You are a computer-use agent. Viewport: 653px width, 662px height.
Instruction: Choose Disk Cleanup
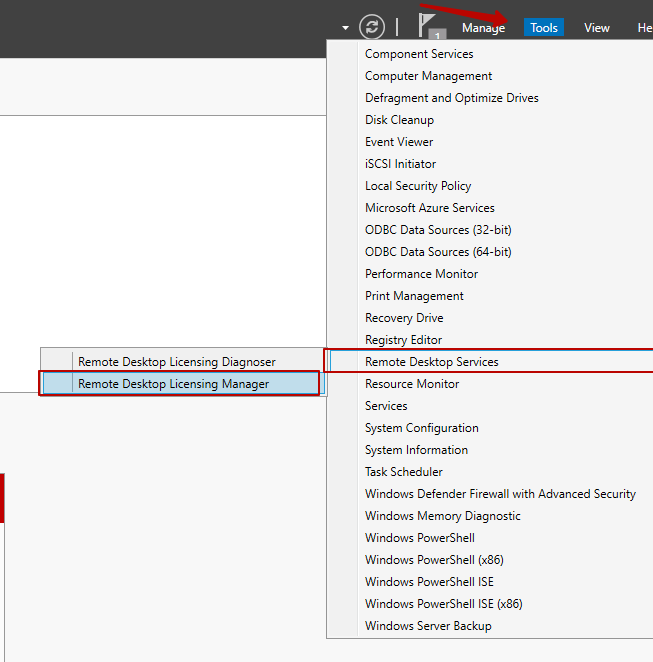[x=399, y=120]
